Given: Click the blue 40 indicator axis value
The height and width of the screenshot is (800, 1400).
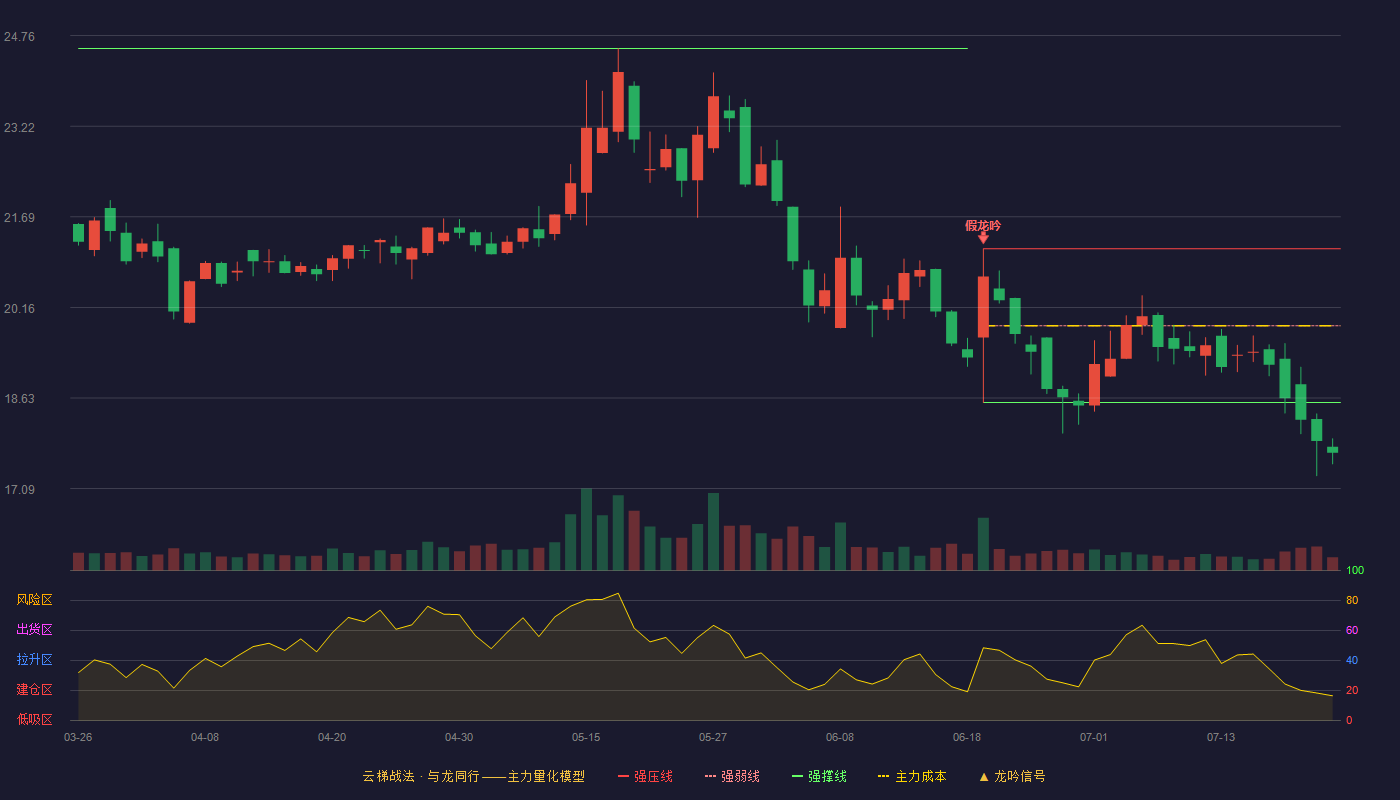Looking at the screenshot, I should tap(1352, 661).
